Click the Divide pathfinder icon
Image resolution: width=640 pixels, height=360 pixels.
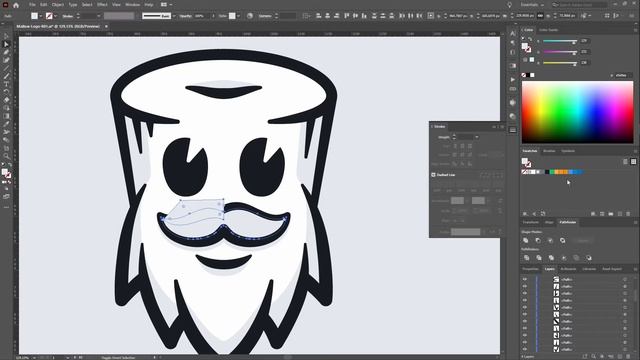tap(527, 258)
